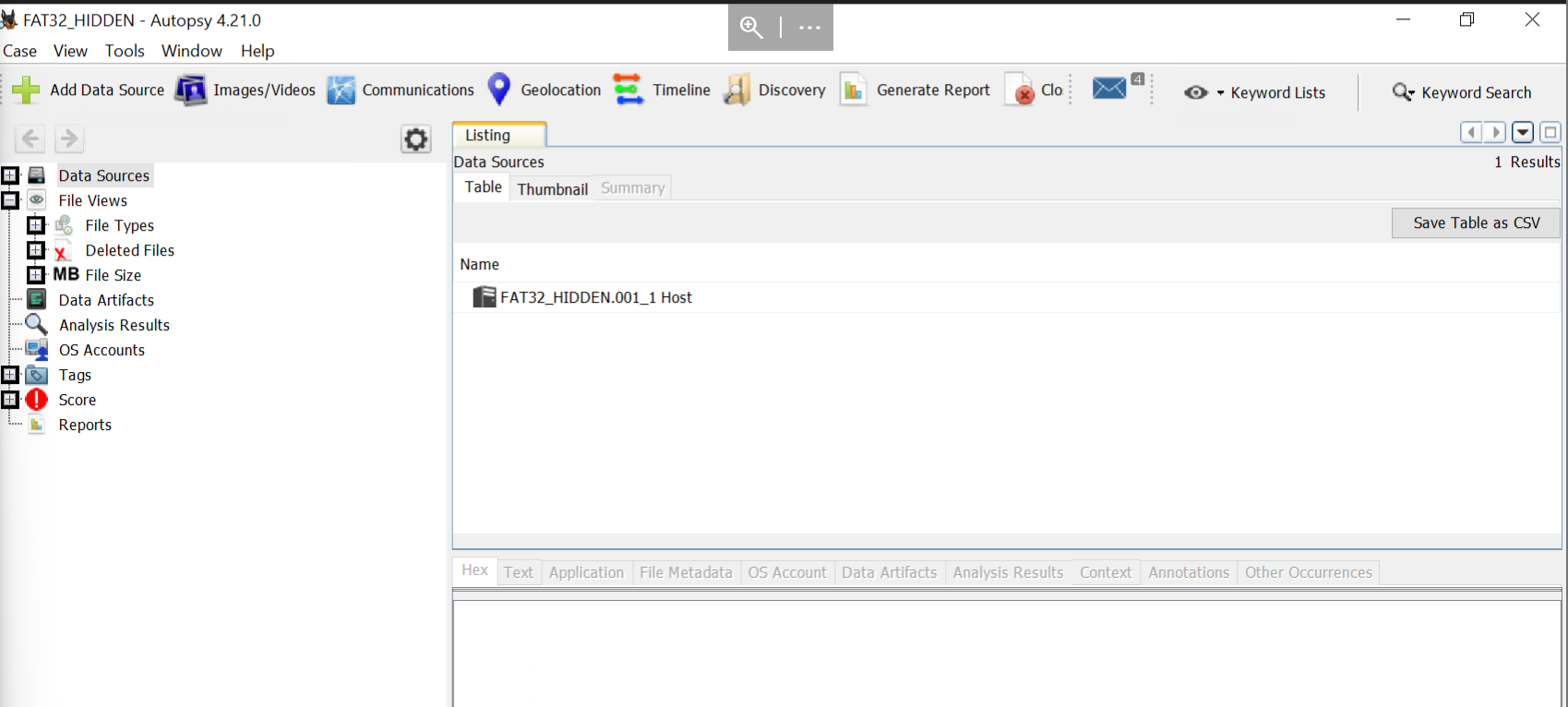Select the Listing tab
Viewport: 1568px width, 707px height.
point(498,135)
